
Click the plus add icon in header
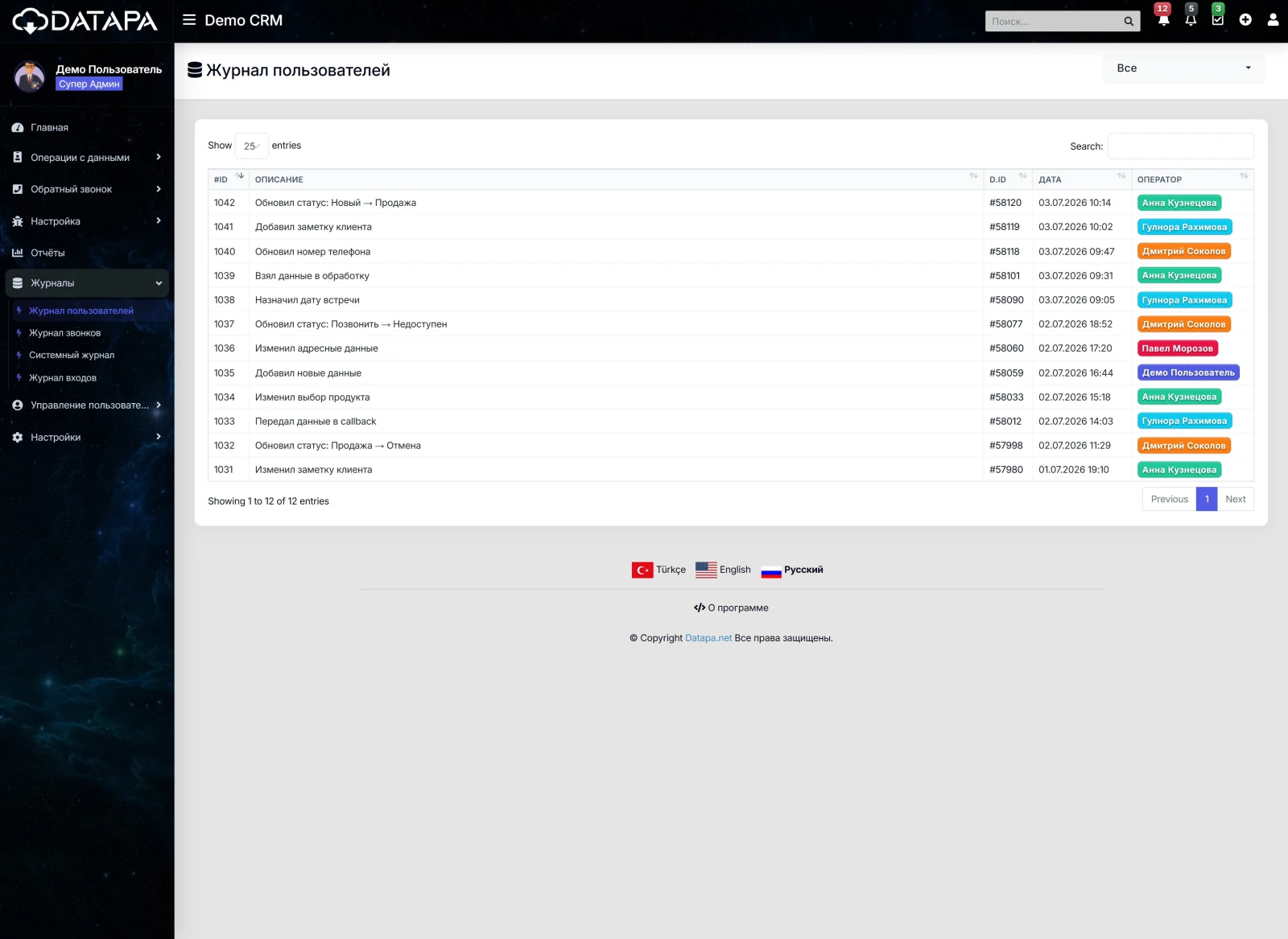point(1245,20)
